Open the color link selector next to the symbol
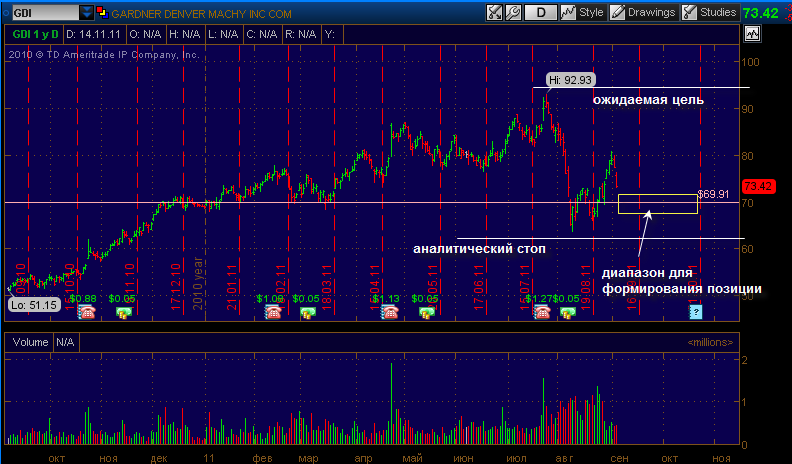Viewport: 792px width, 464px height. pos(102,13)
